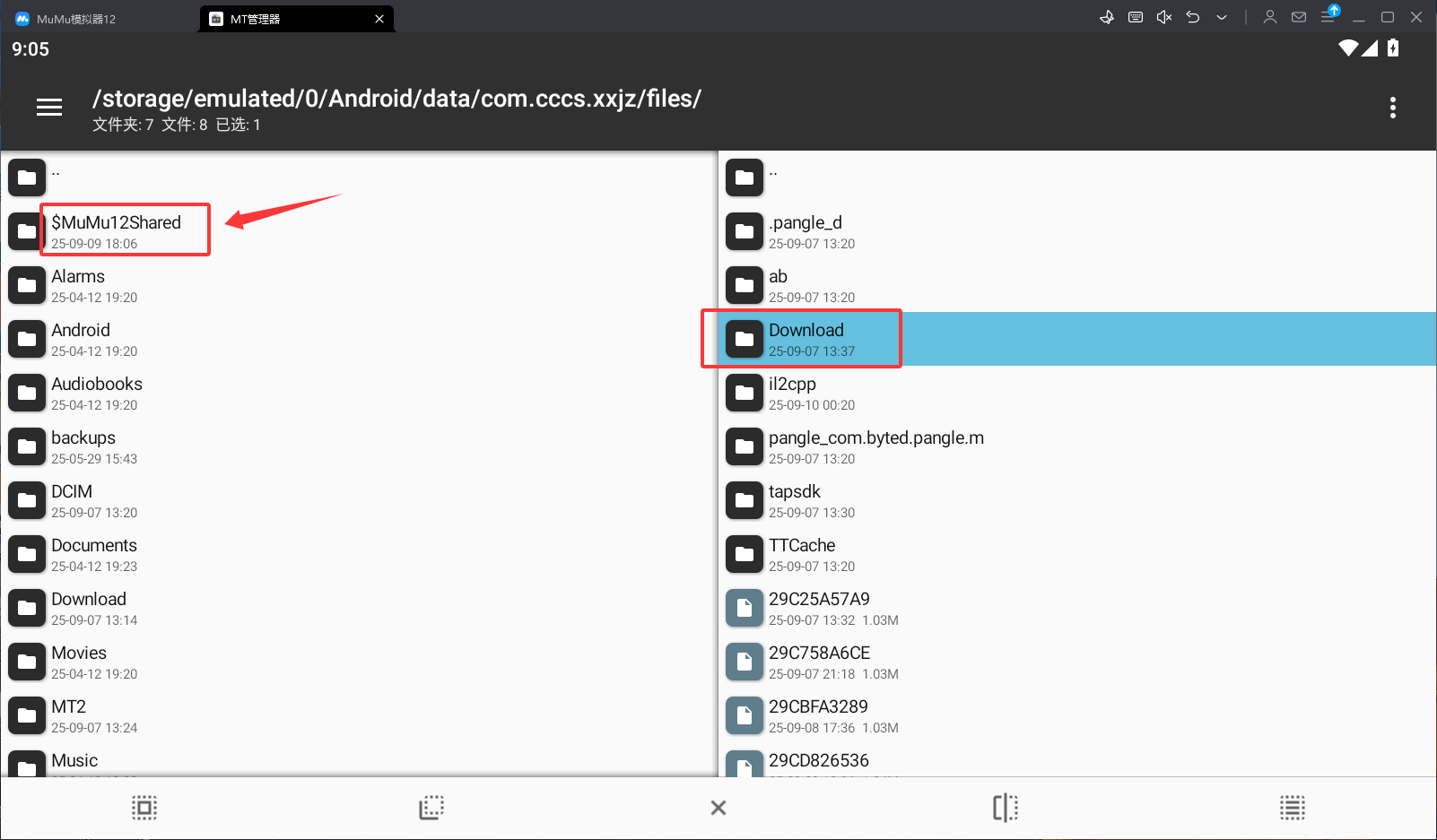Viewport: 1437px width, 840px height.
Task: Open the emulator user account icon
Action: click(1270, 17)
